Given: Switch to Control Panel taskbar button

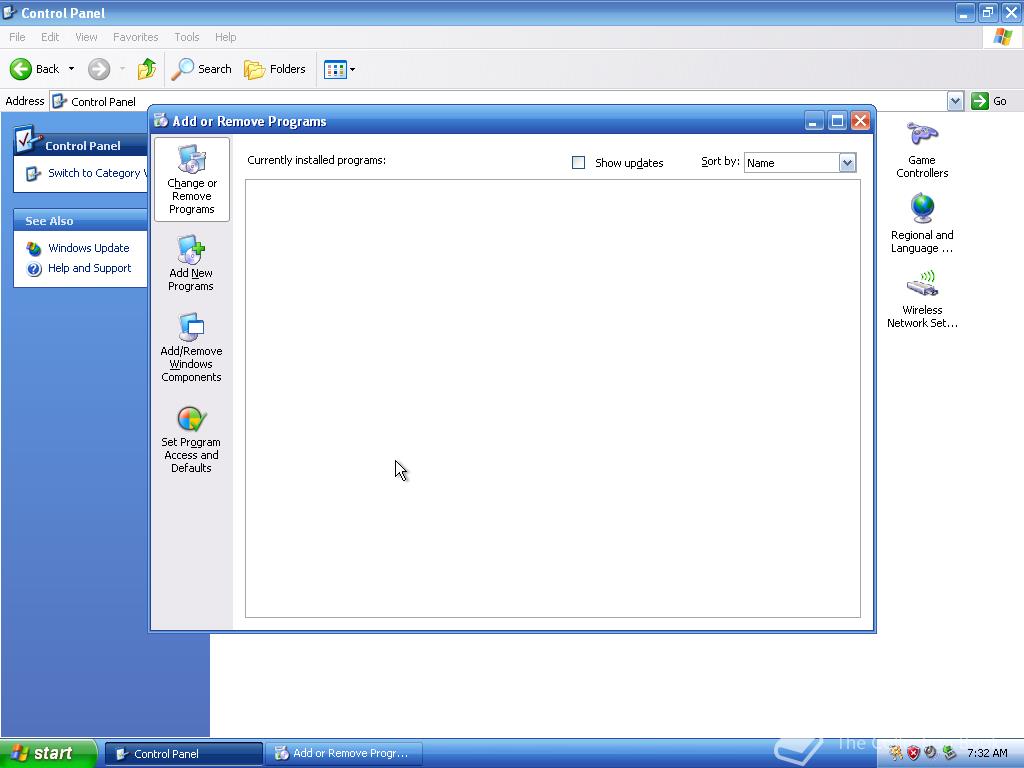Looking at the screenshot, I should (x=184, y=754).
